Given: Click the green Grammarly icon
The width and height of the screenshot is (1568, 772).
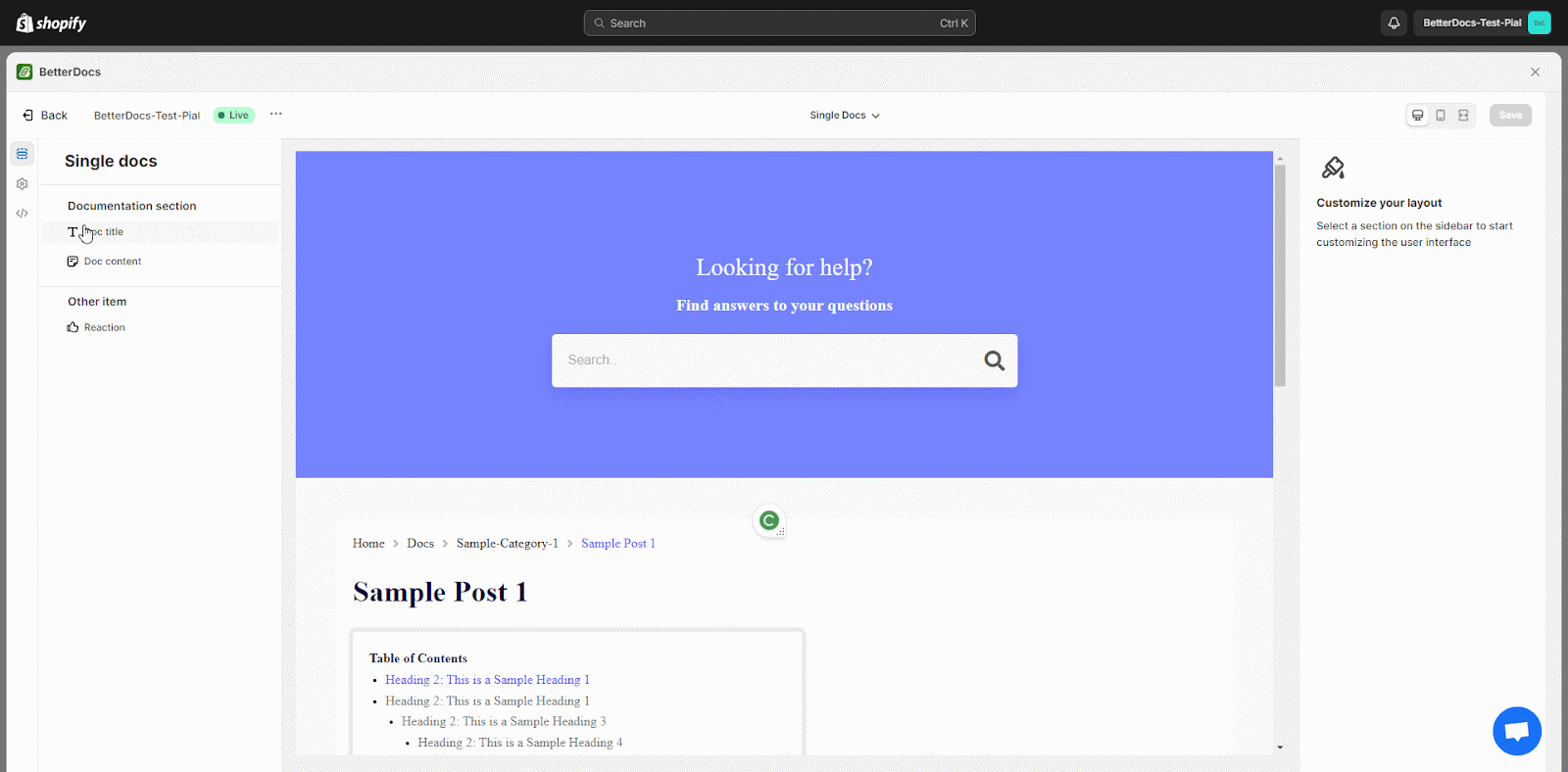Looking at the screenshot, I should 769,520.
